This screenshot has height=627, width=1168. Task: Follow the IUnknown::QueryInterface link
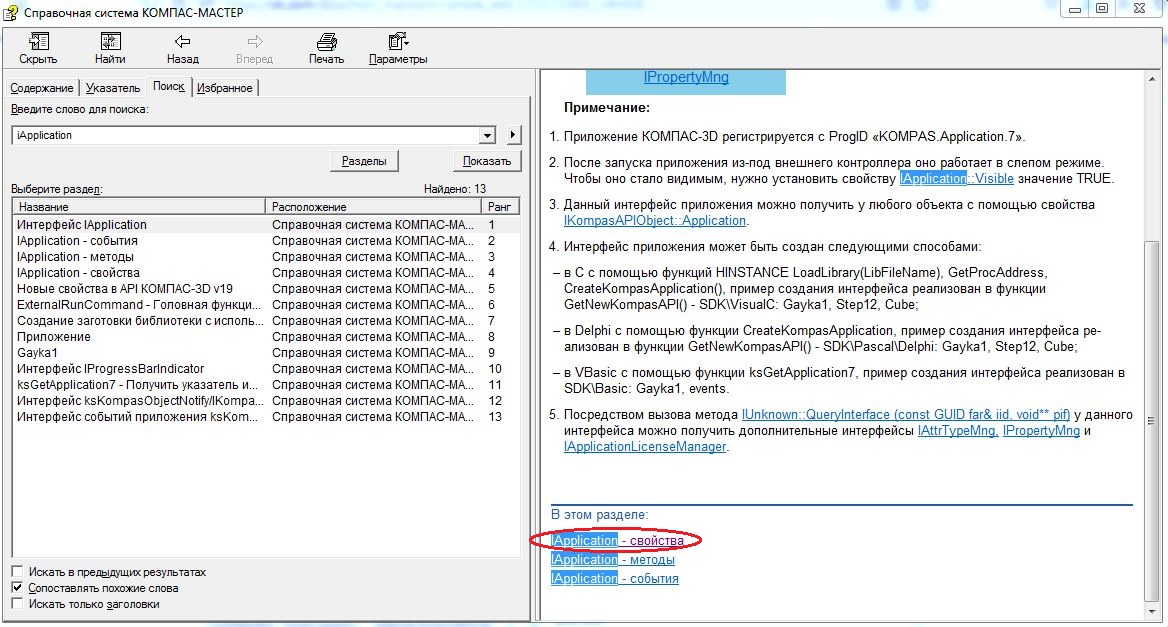pos(906,415)
